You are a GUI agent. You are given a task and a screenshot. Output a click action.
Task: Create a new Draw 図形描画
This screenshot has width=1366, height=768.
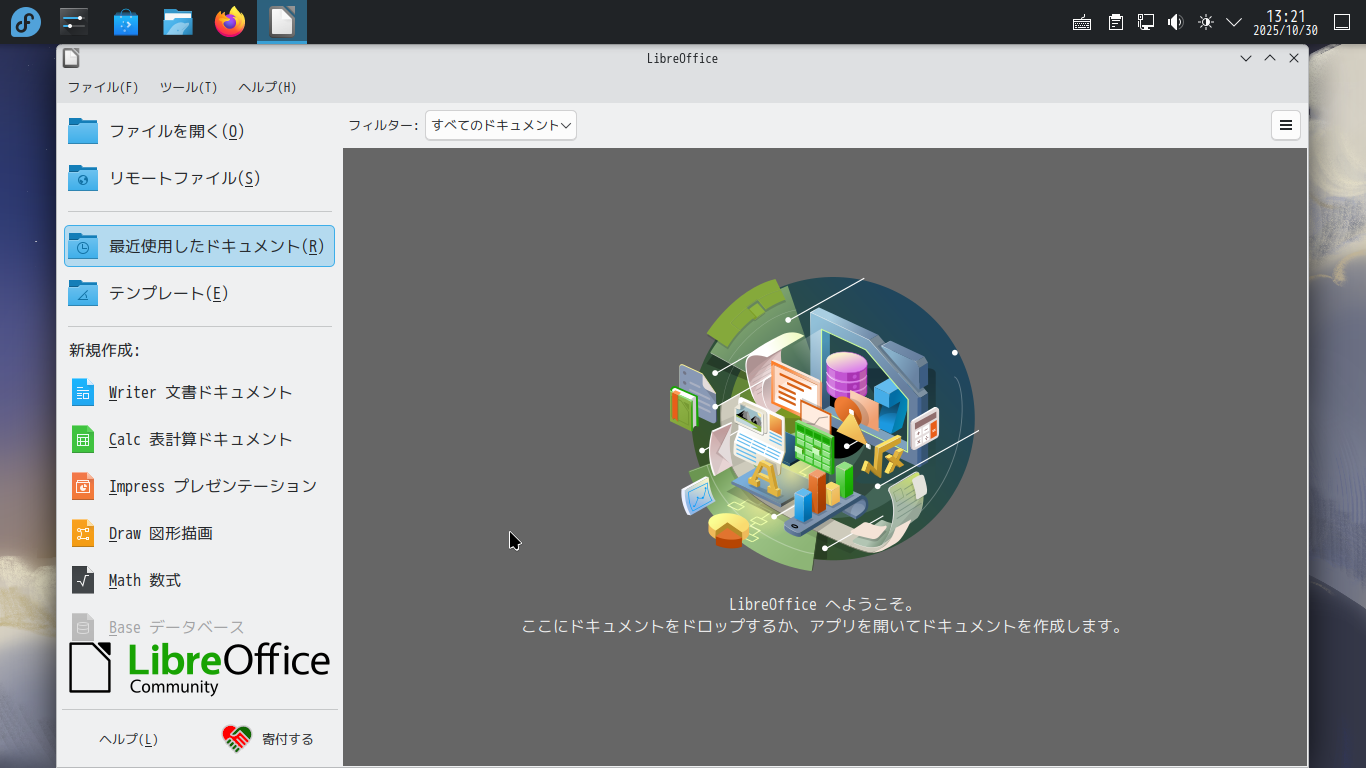pyautogui.click(x=199, y=533)
